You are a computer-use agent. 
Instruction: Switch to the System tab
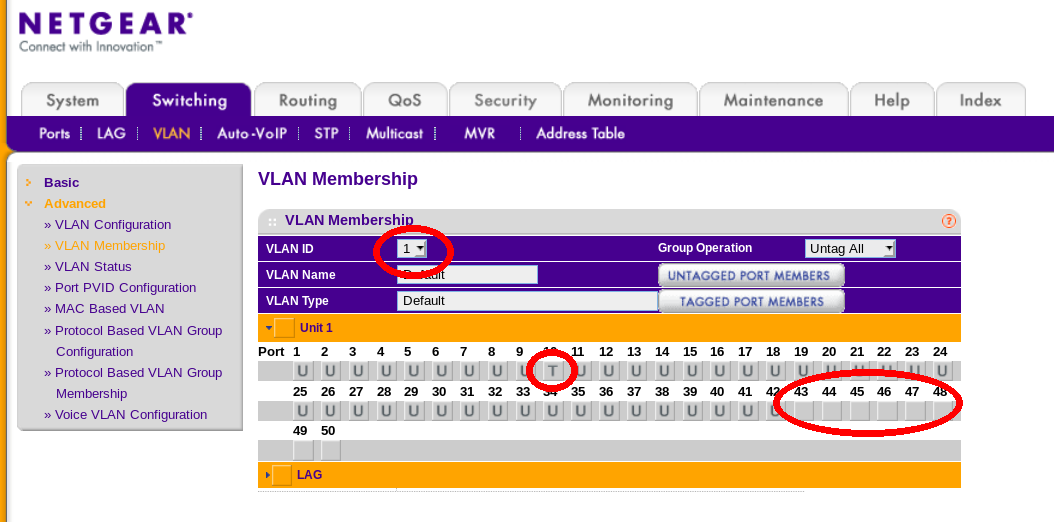pyautogui.click(x=73, y=100)
